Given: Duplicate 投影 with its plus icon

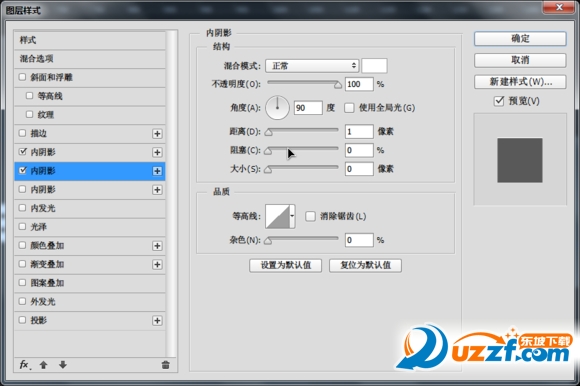Looking at the screenshot, I should [157, 321].
